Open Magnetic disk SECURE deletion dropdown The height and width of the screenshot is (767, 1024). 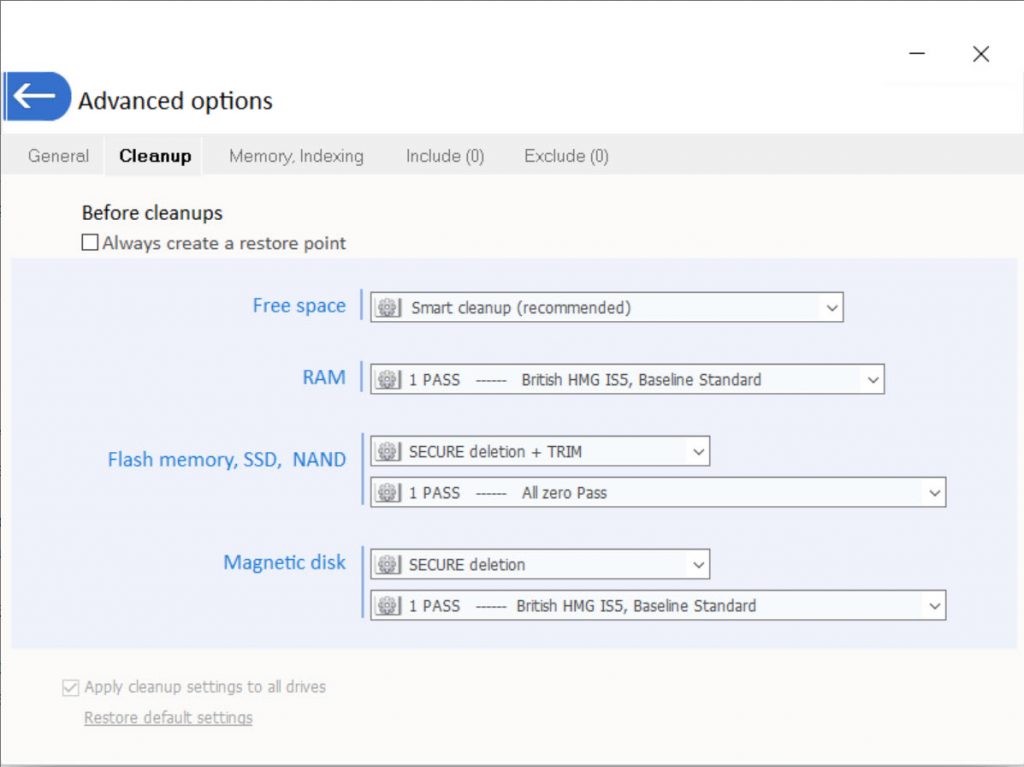[x=540, y=564]
